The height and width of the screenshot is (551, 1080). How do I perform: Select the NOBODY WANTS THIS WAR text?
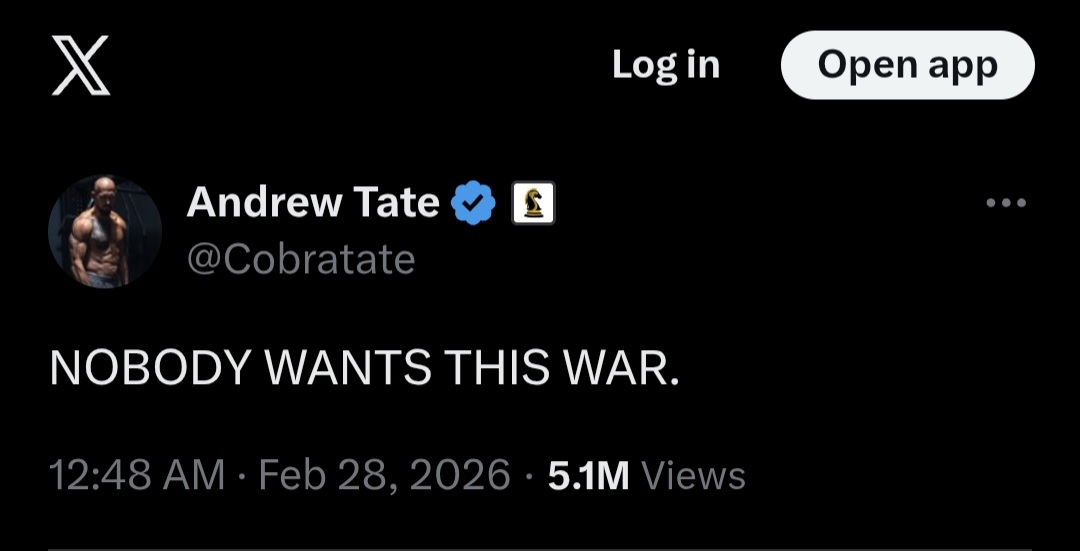(364, 367)
